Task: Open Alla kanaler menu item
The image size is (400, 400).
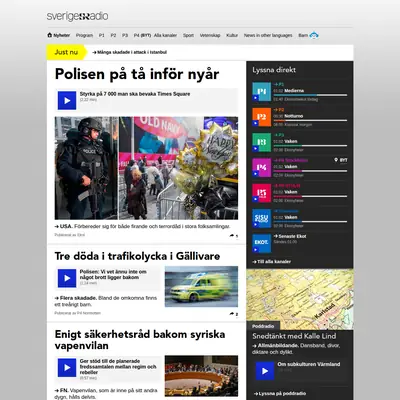Action: click(165, 35)
